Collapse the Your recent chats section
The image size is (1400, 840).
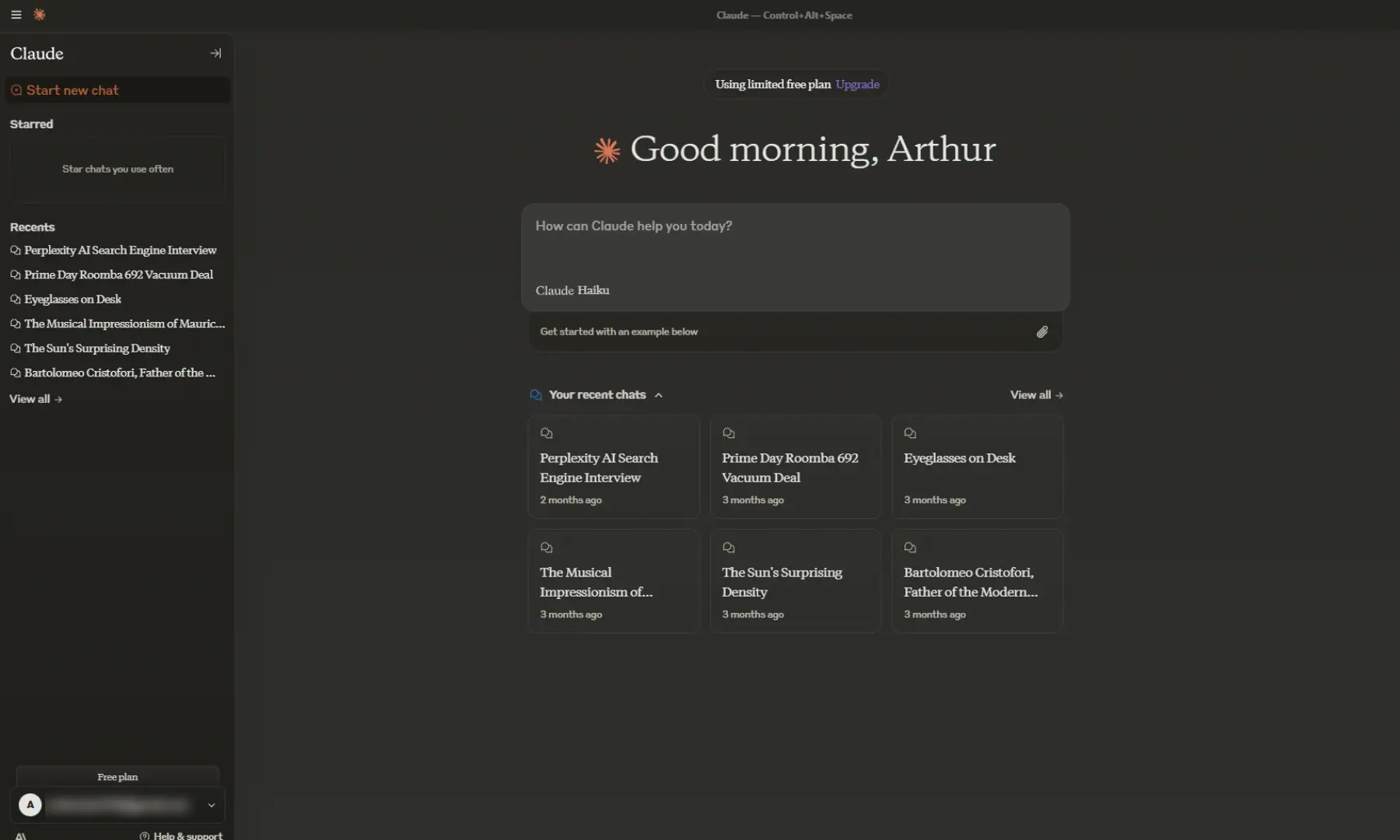pos(658,395)
